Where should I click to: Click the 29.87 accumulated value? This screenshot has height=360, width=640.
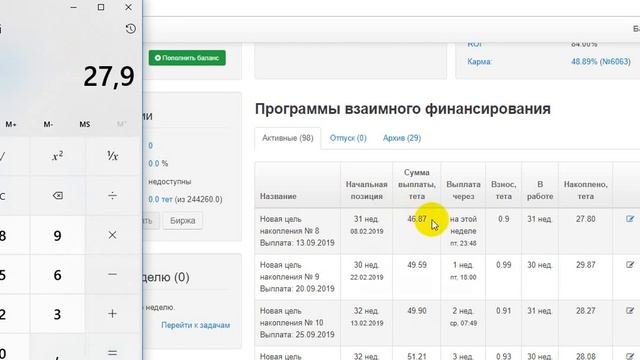click(x=586, y=265)
